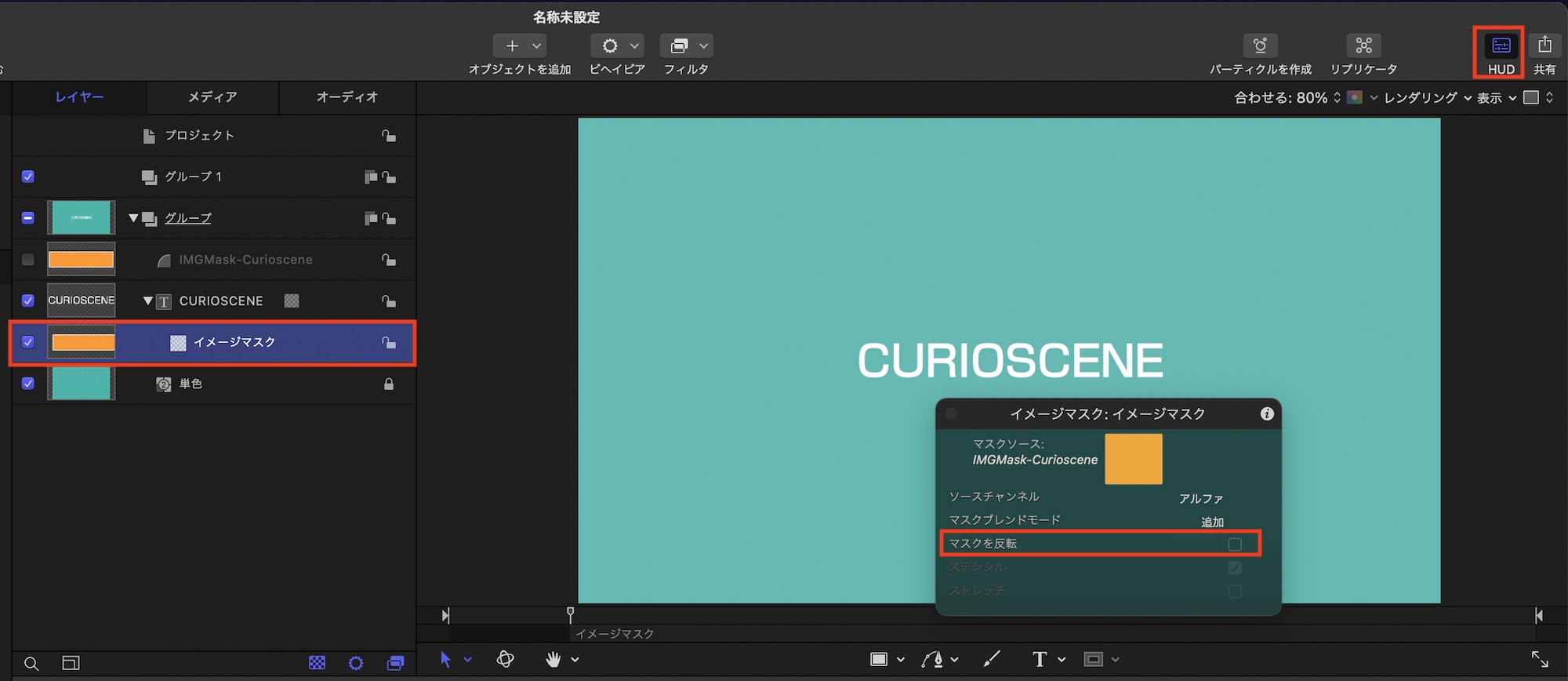Click the search icon below layers list
Viewport: 1568px width, 681px height.
pyautogui.click(x=31, y=664)
